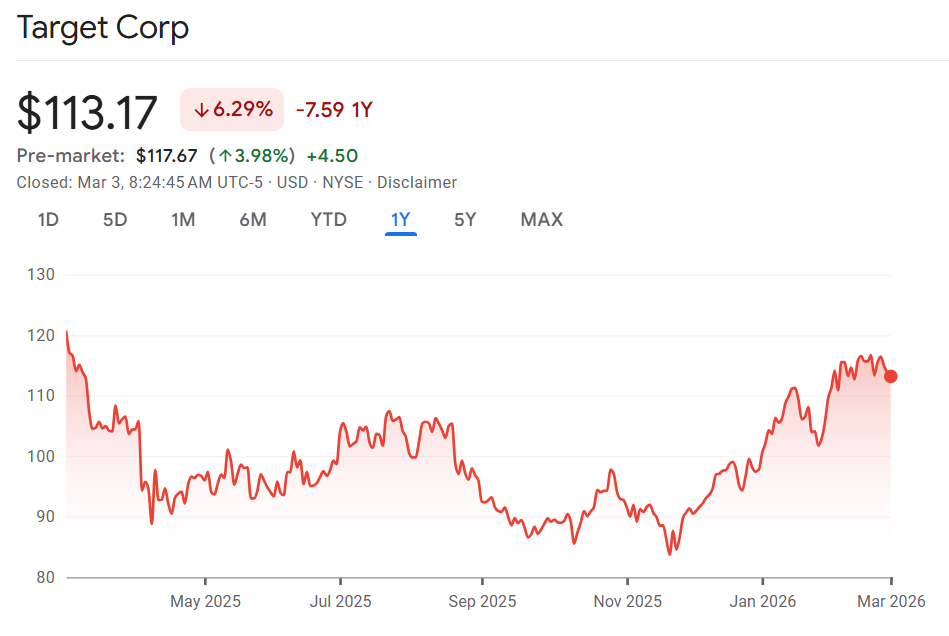Screen dimensions: 949x636
Task: Click the active 1Y tab
Action: coord(400,219)
